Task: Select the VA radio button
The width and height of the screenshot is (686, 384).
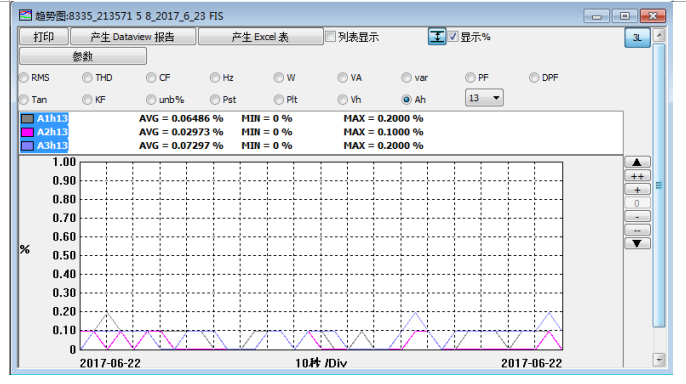Action: 342,78
